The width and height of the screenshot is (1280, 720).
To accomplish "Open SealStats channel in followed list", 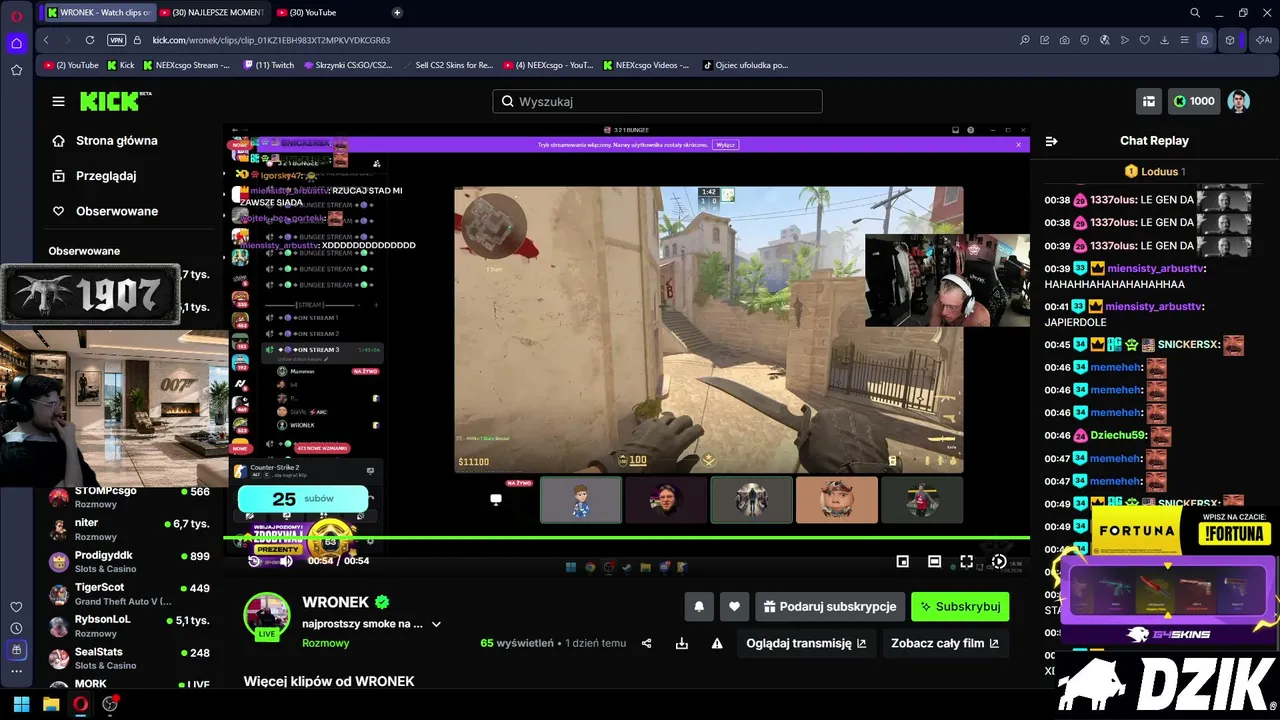I will coord(130,658).
